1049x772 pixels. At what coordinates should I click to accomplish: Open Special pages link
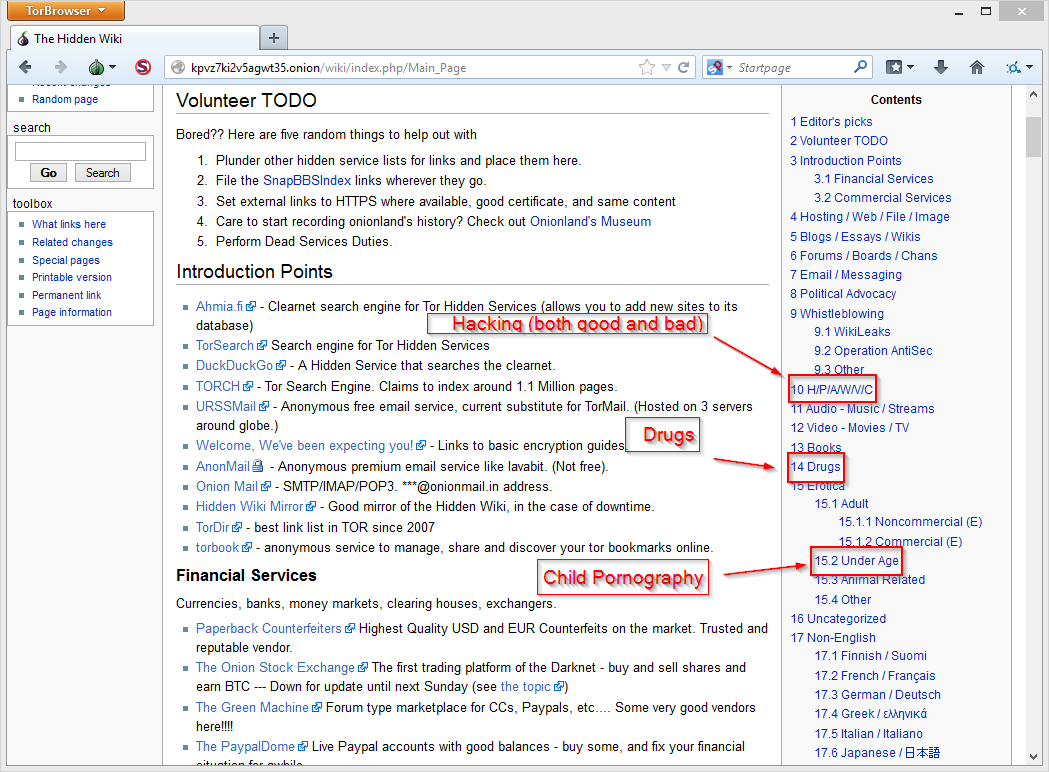pos(66,260)
